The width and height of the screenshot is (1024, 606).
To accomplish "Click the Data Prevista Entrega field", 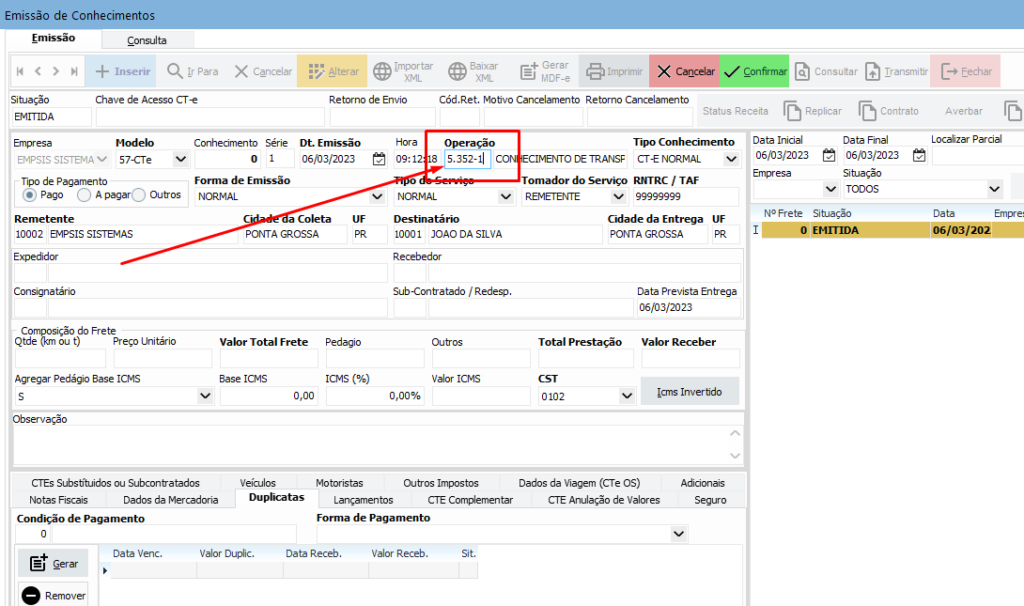I will 689,308.
